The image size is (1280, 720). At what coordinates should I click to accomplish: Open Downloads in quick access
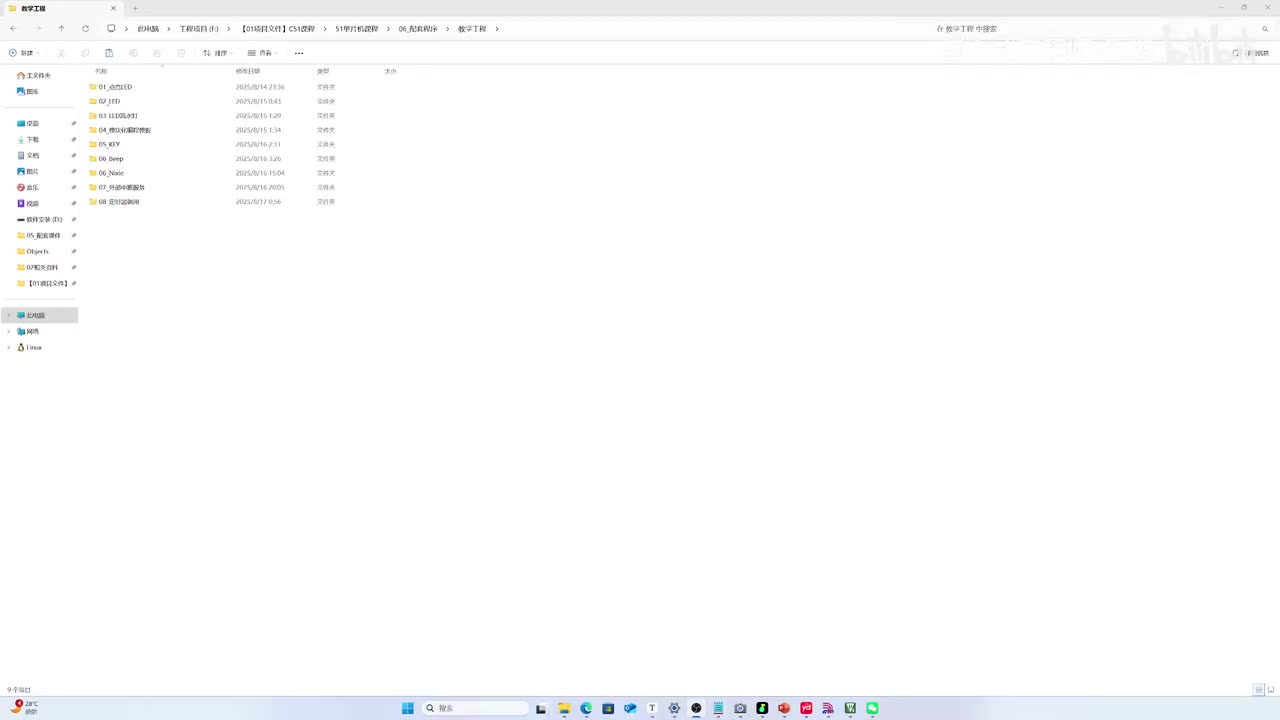(28, 139)
